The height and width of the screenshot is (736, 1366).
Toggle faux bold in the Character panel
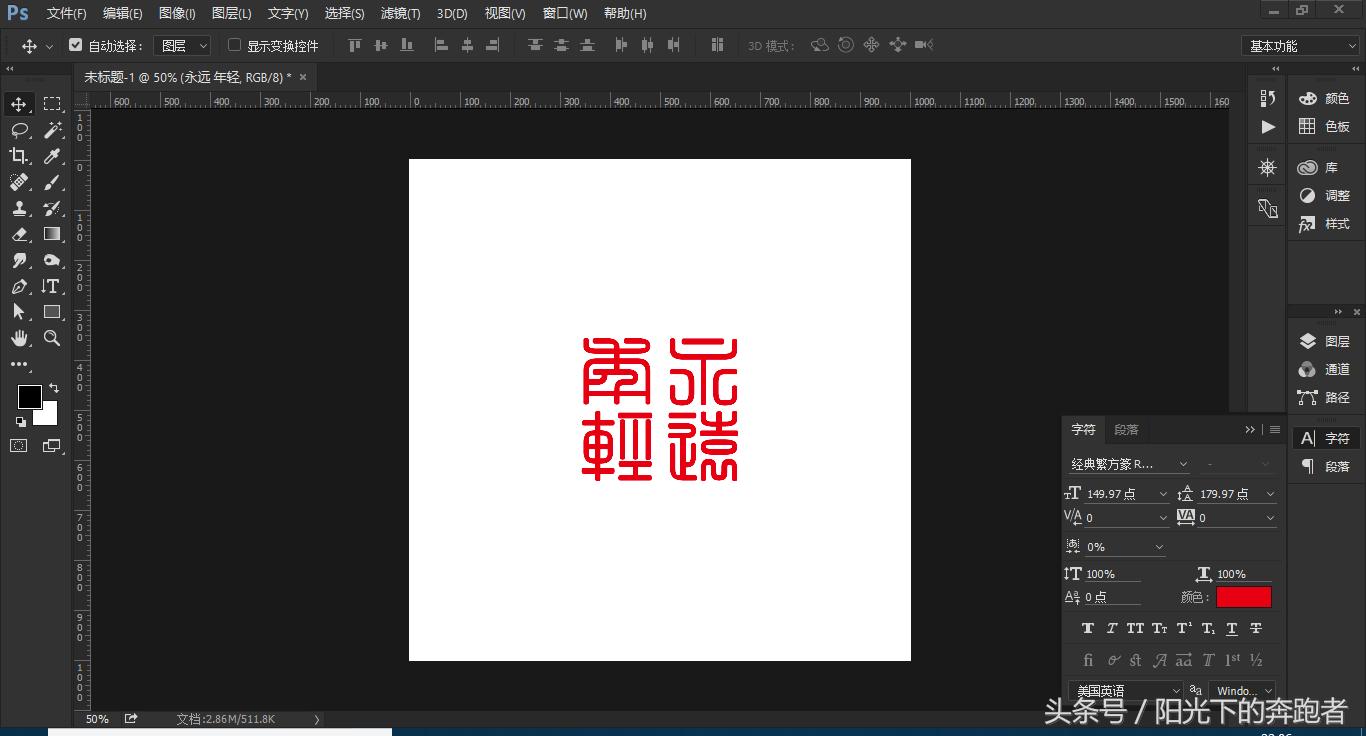(x=1087, y=628)
